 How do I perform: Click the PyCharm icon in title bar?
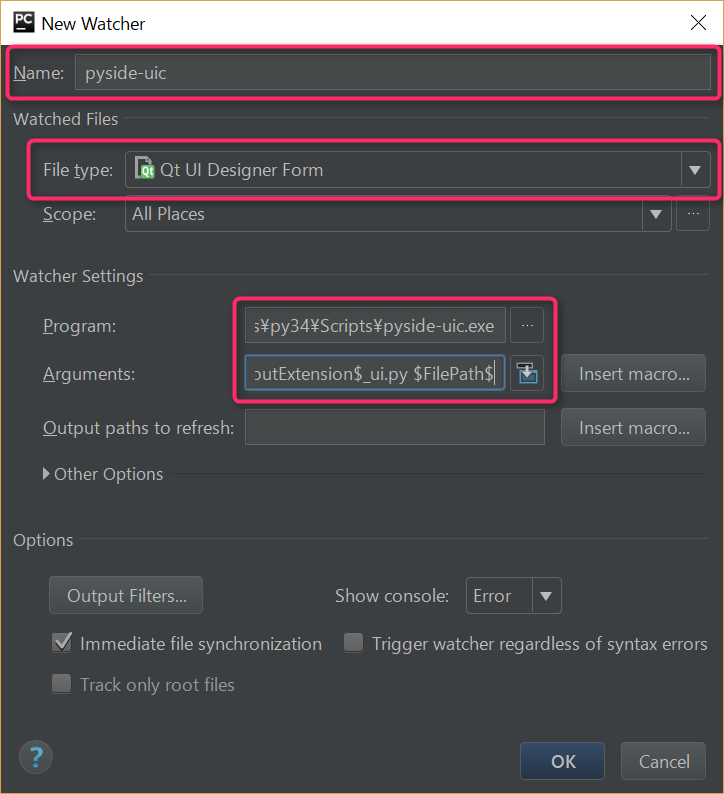[24, 23]
